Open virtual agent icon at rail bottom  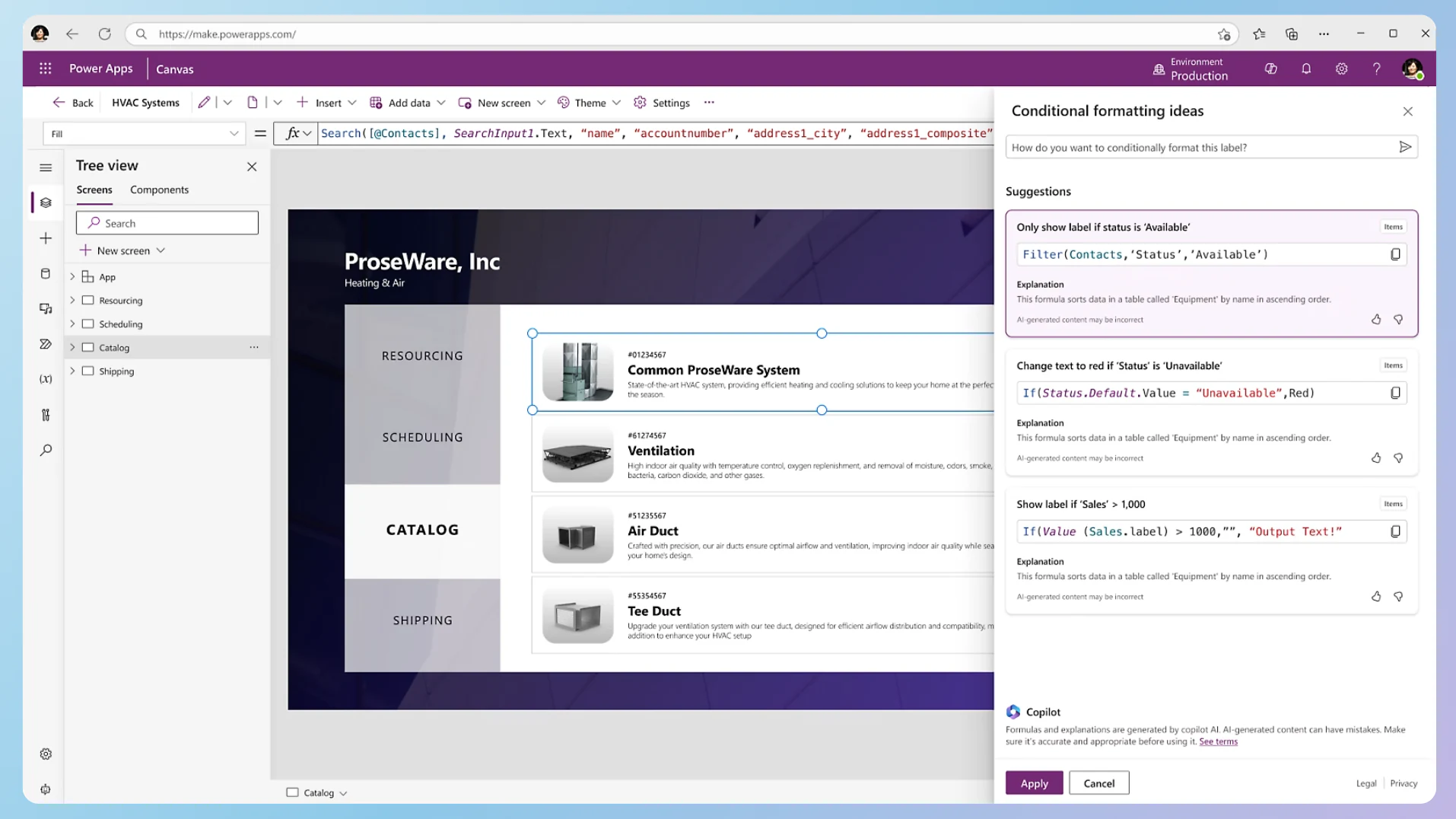point(46,789)
